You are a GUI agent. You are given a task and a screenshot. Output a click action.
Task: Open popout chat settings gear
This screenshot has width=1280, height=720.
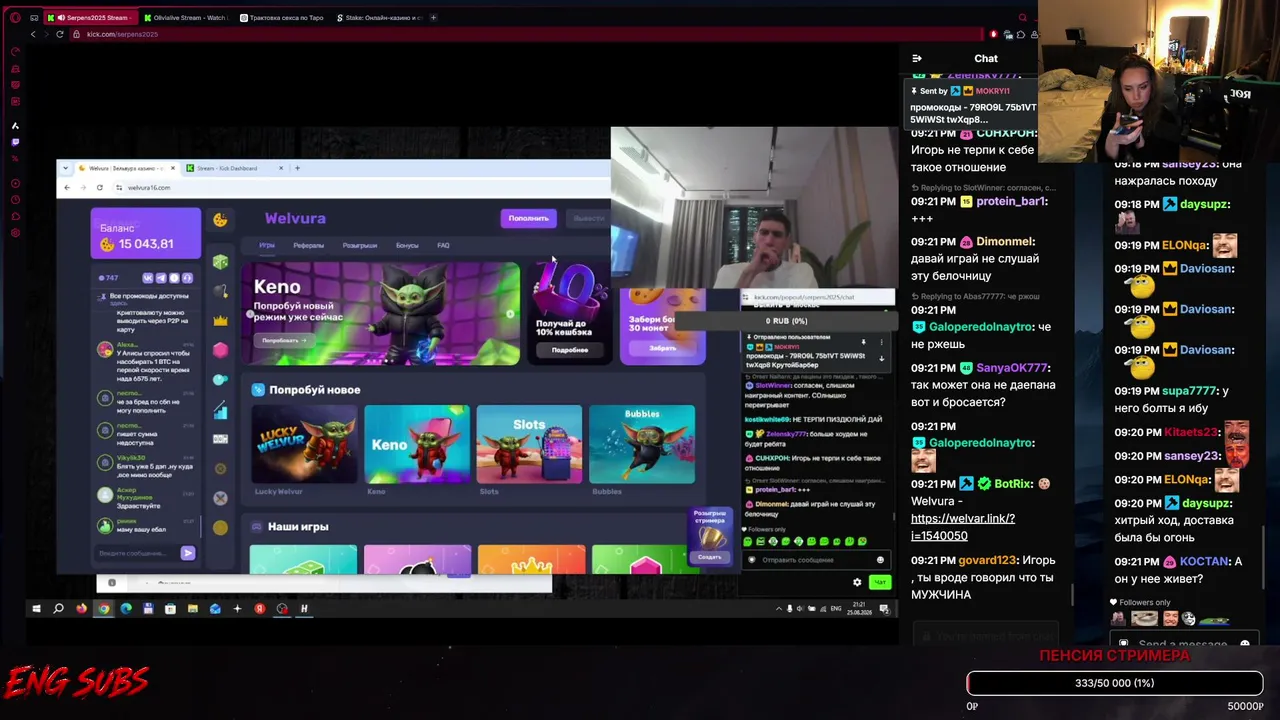pyautogui.click(x=857, y=582)
